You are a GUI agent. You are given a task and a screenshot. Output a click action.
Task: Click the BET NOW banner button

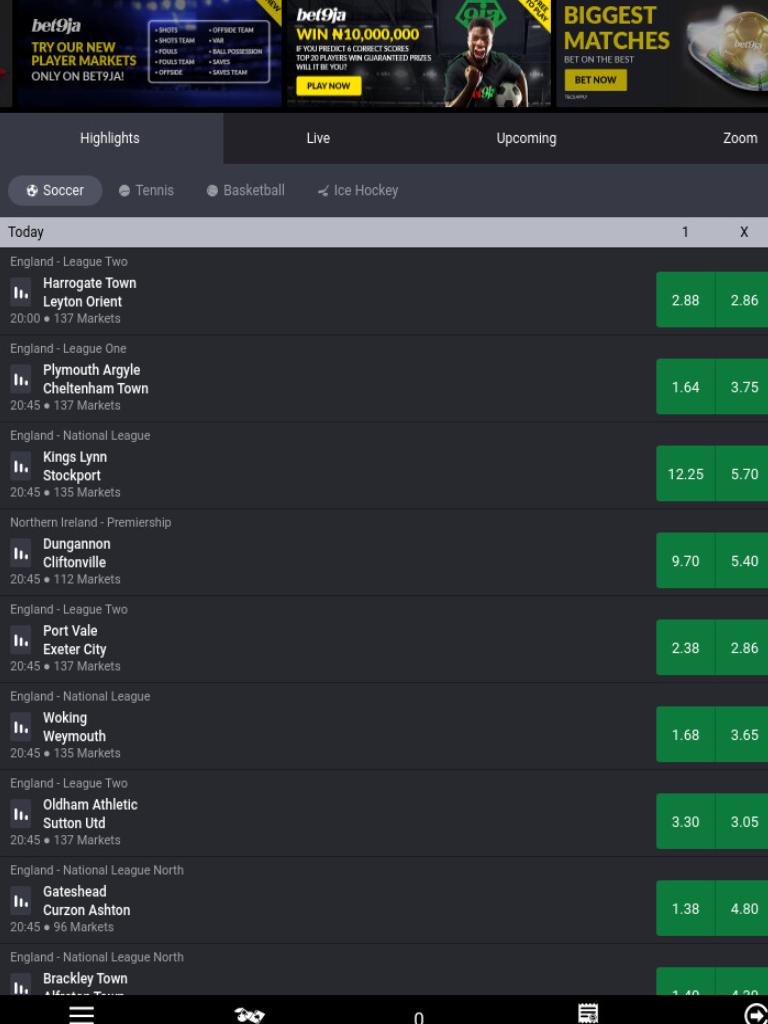595,80
